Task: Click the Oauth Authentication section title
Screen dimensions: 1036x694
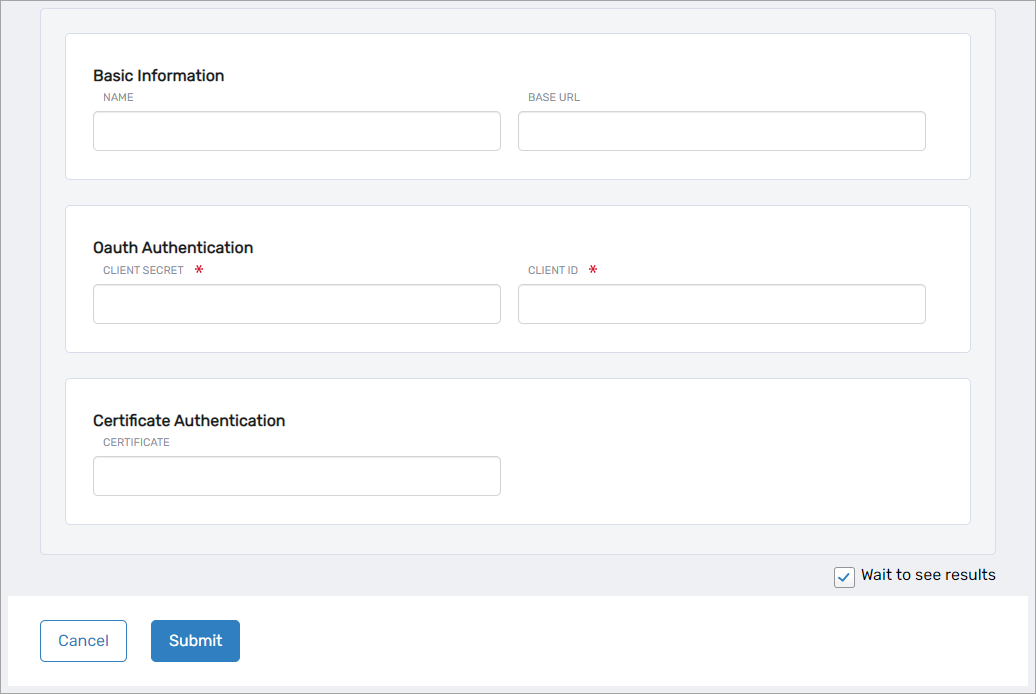Action: [173, 247]
